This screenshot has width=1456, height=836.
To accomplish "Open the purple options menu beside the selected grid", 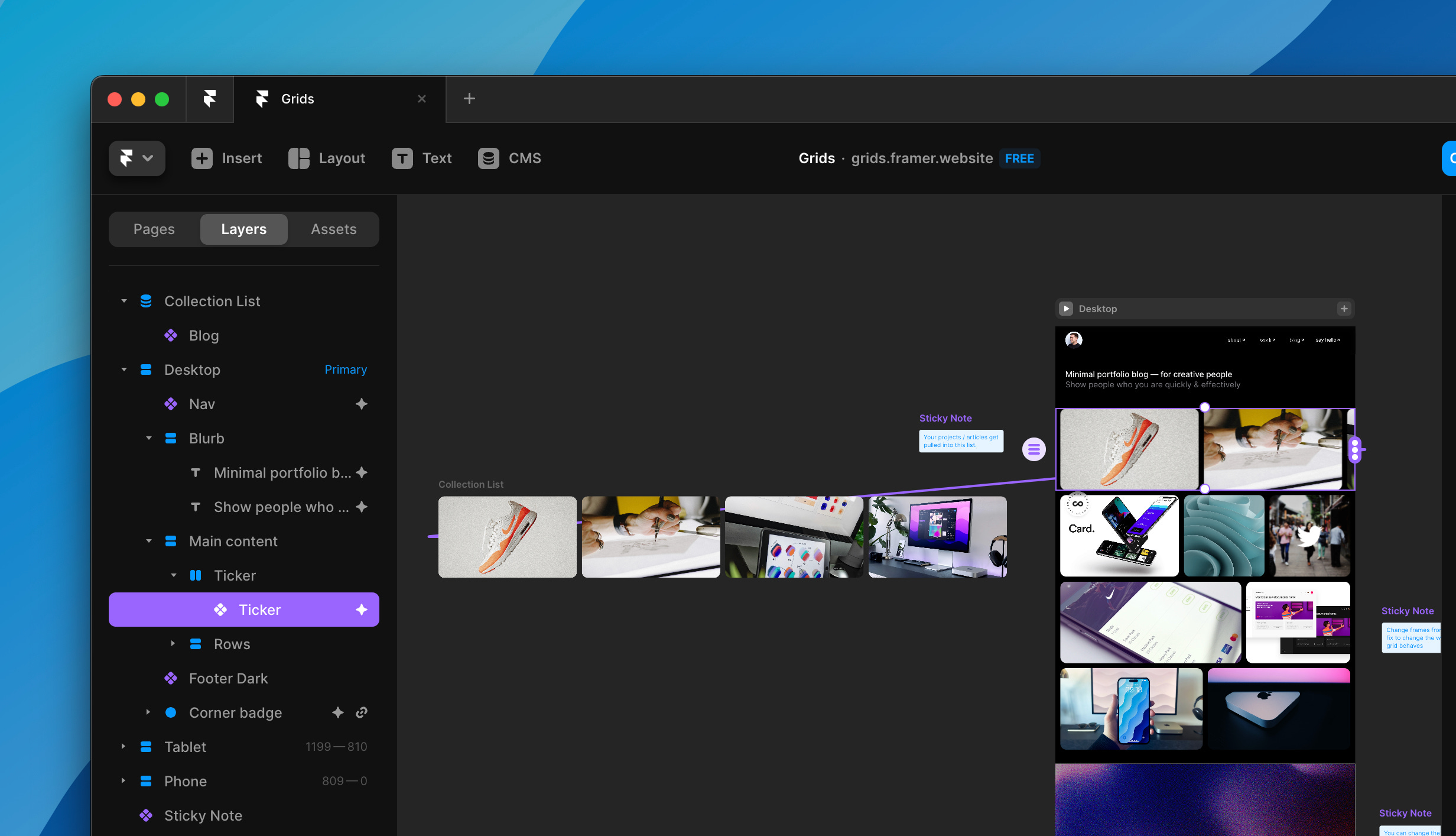I will 1033,449.
